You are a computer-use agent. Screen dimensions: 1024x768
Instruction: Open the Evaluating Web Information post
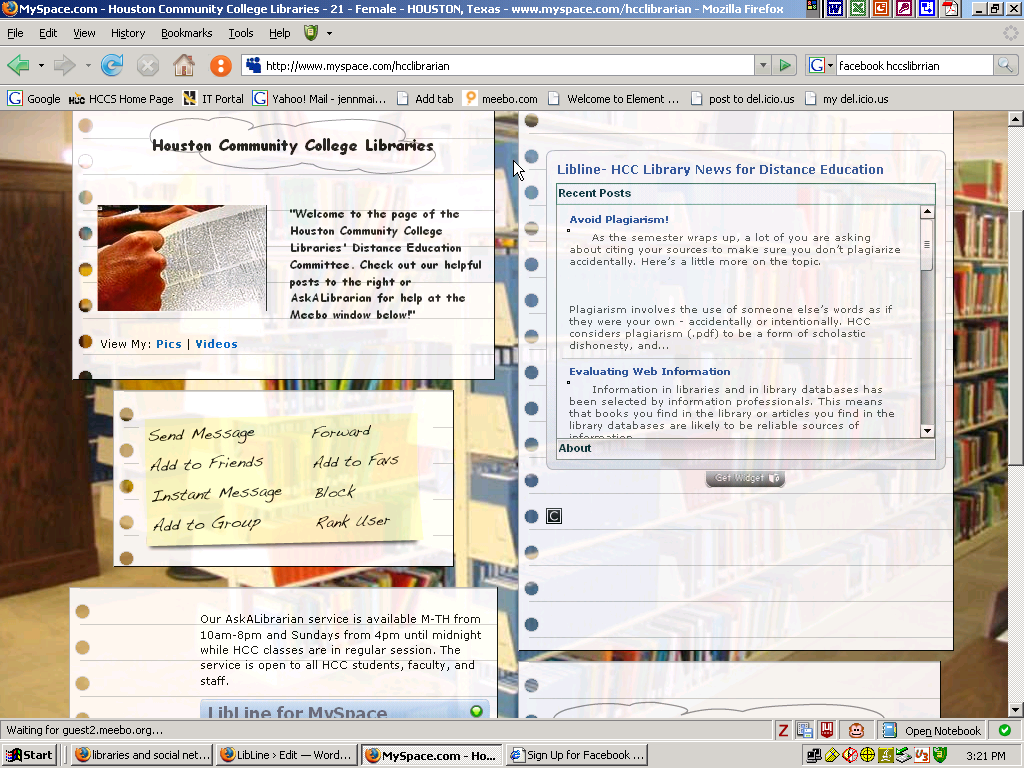(x=649, y=372)
